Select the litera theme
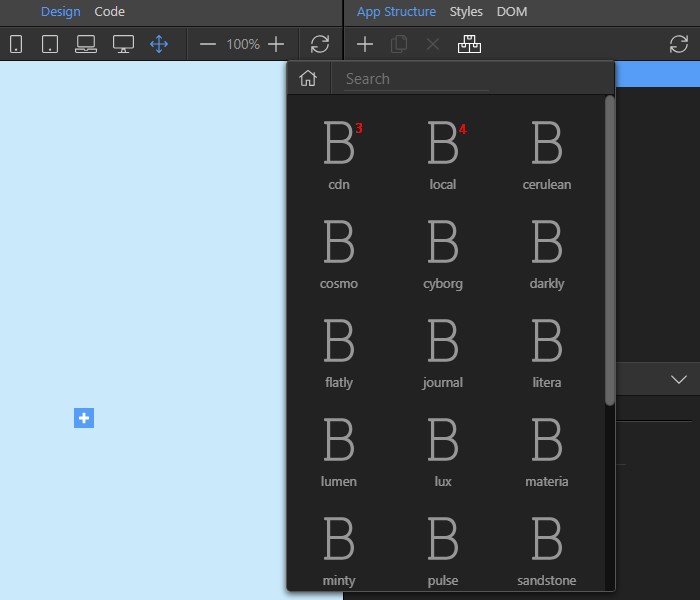 click(x=547, y=353)
